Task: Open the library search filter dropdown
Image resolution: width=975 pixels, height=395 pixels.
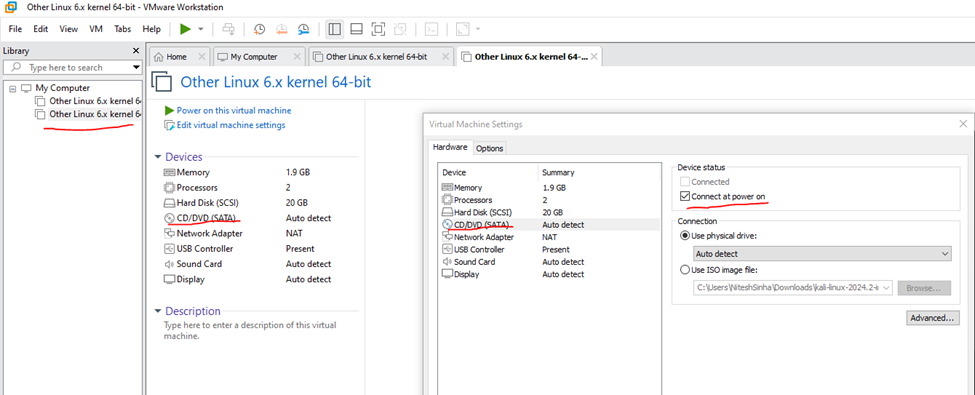Action: coord(137,67)
